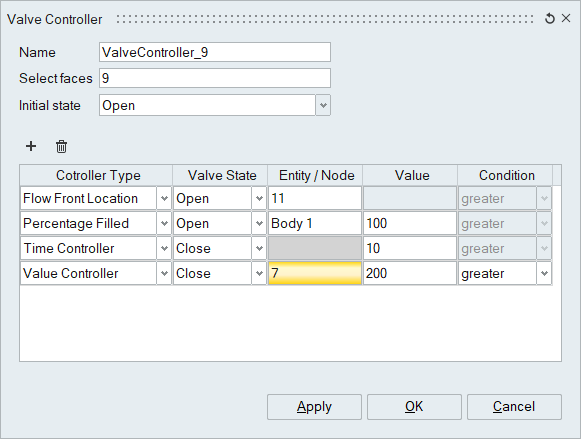The image size is (581, 439).
Task: Click the trash icon to delete row
Action: pos(62,146)
